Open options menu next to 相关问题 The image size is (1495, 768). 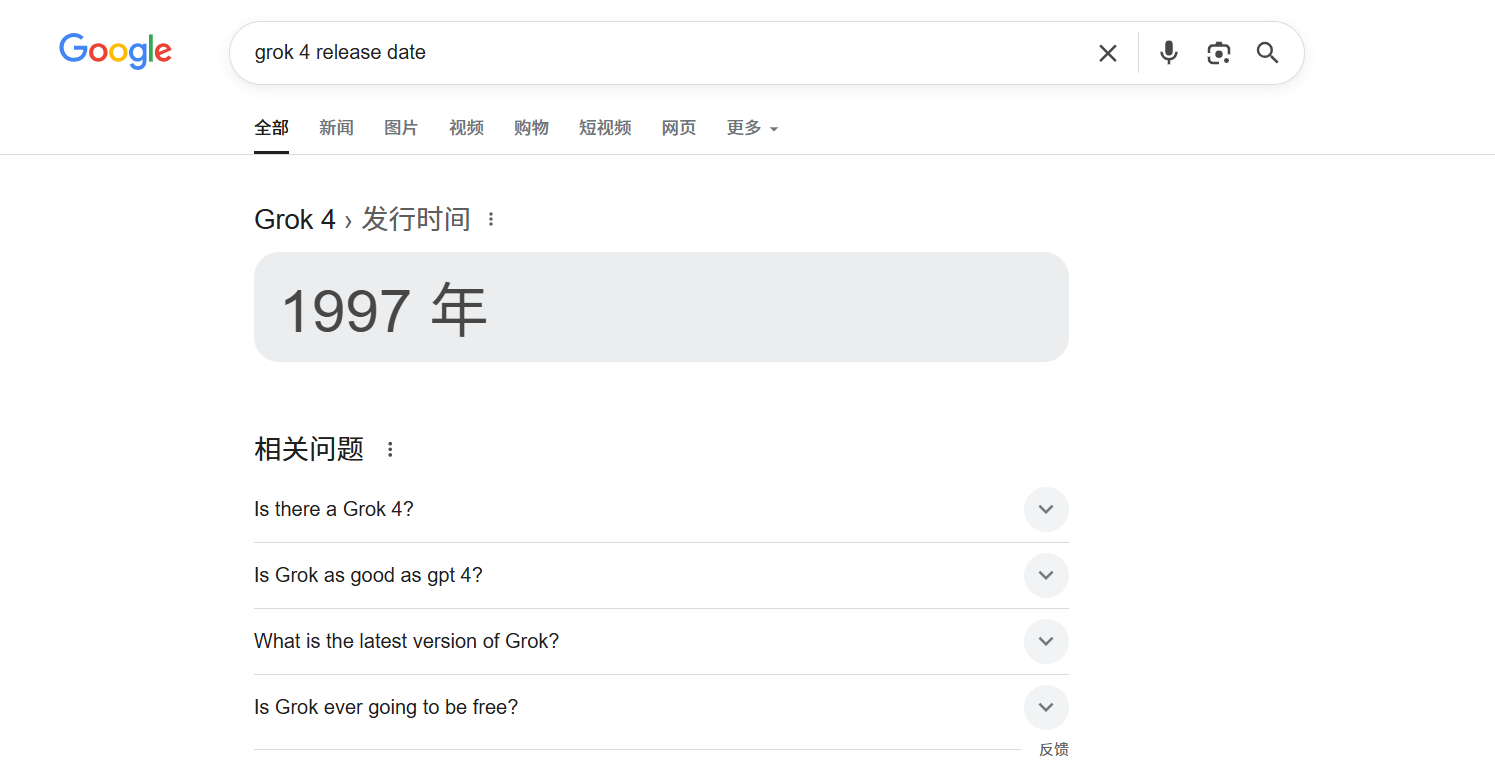point(390,450)
